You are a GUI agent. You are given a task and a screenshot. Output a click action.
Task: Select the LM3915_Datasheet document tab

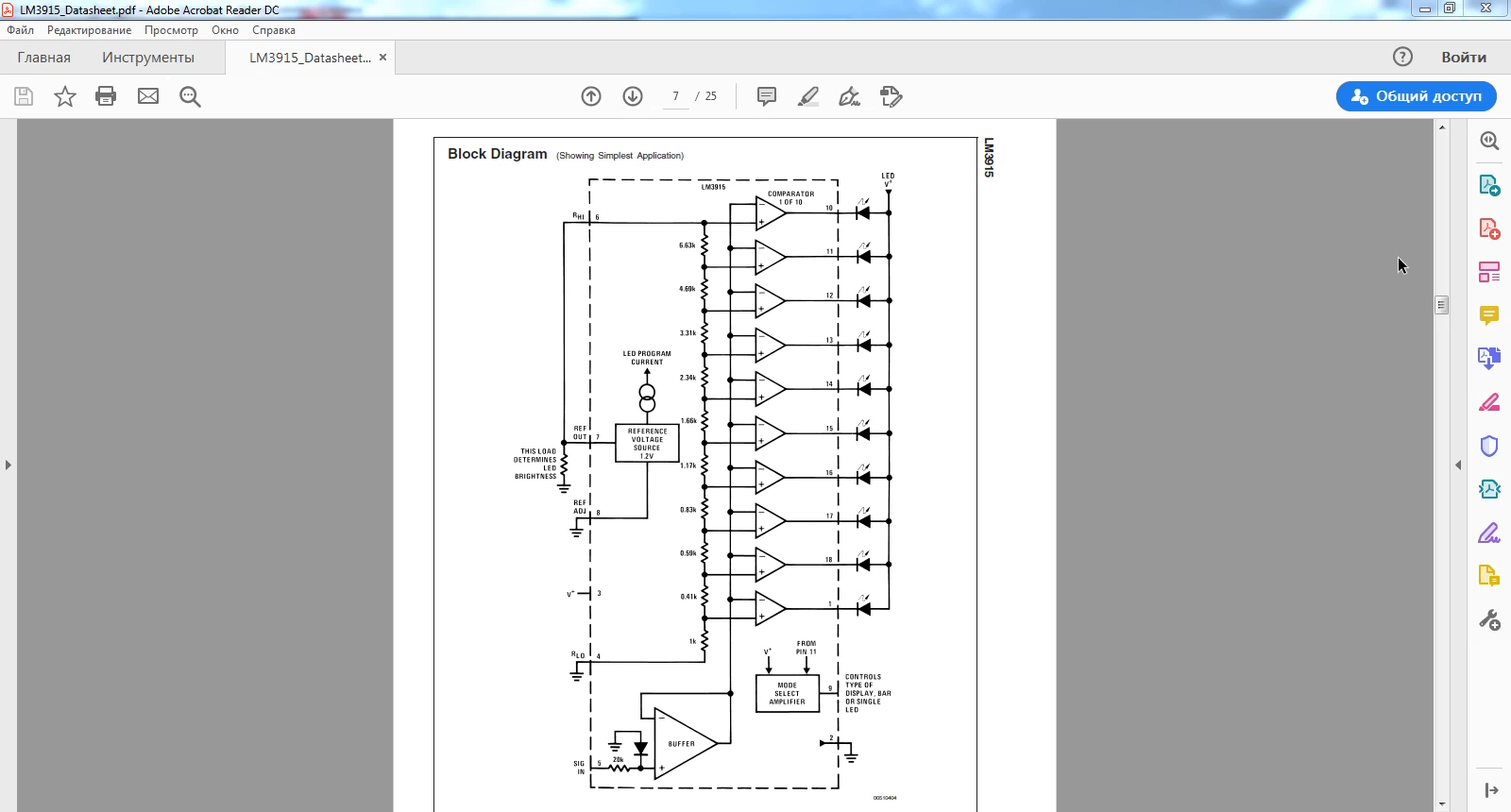(310, 58)
